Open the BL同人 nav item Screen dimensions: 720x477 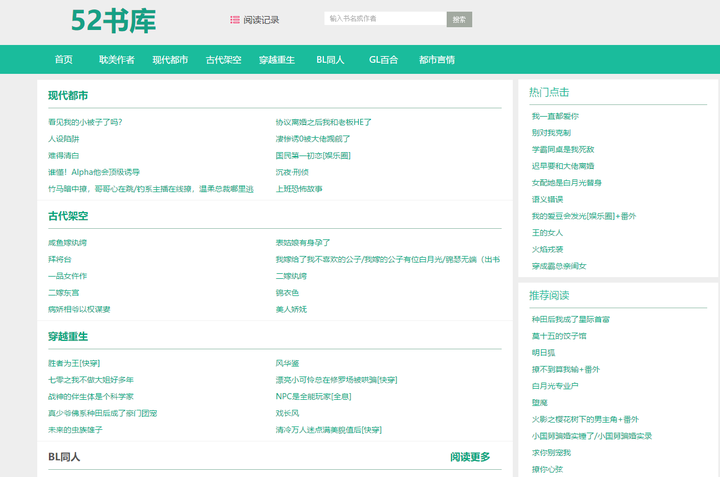tap(330, 60)
